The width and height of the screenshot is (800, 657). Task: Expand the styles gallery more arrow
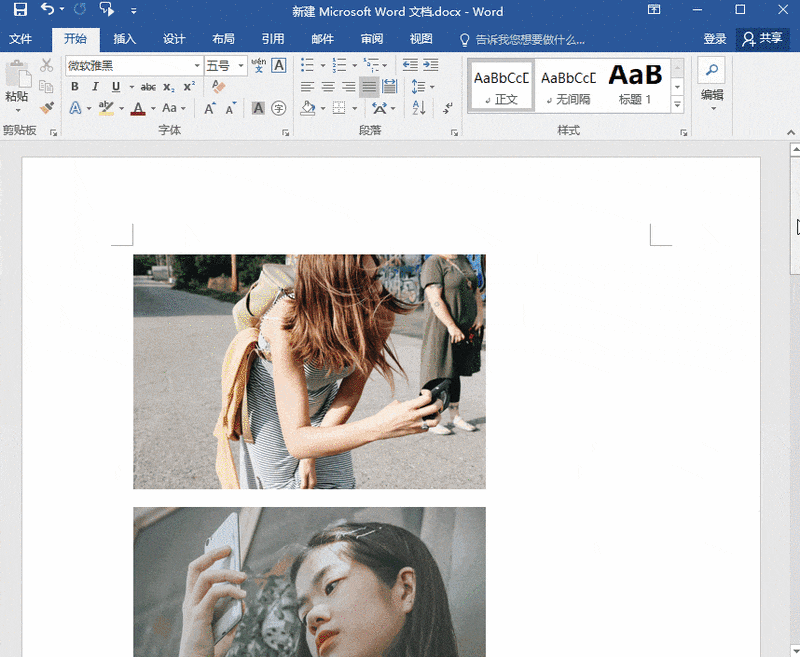(677, 104)
